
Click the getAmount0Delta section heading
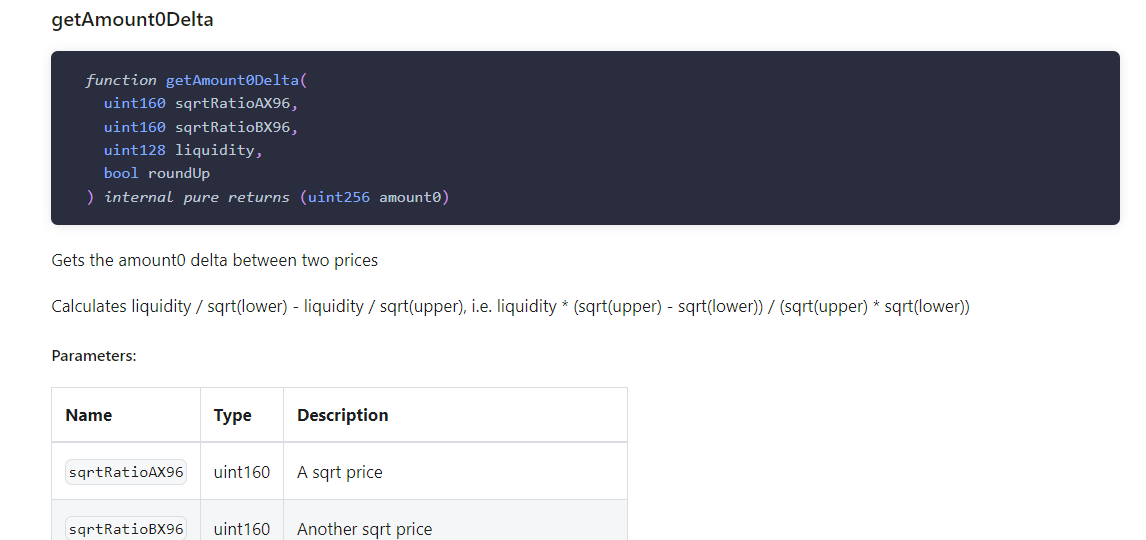(132, 20)
